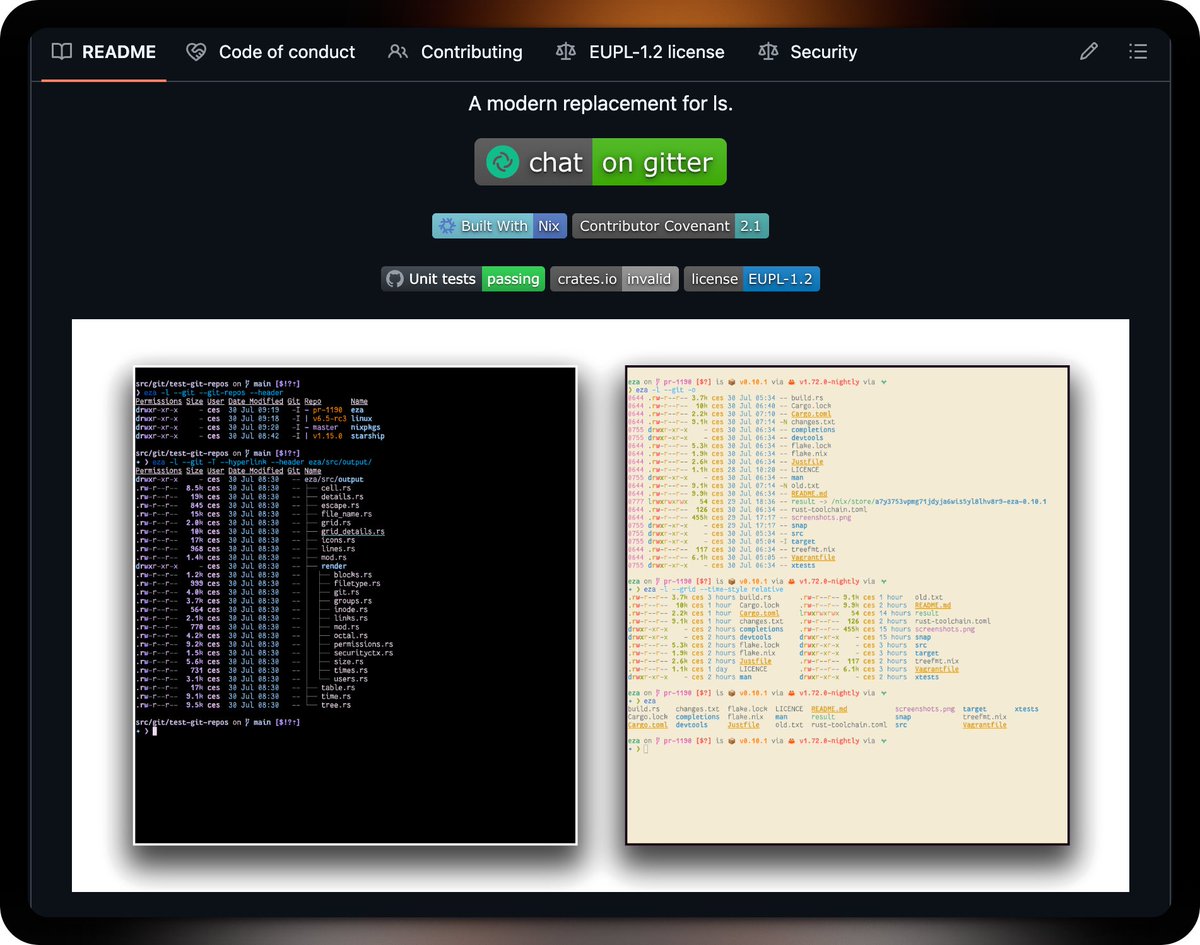Open the chat on gitter badge
The image size is (1200, 945).
tap(600, 162)
